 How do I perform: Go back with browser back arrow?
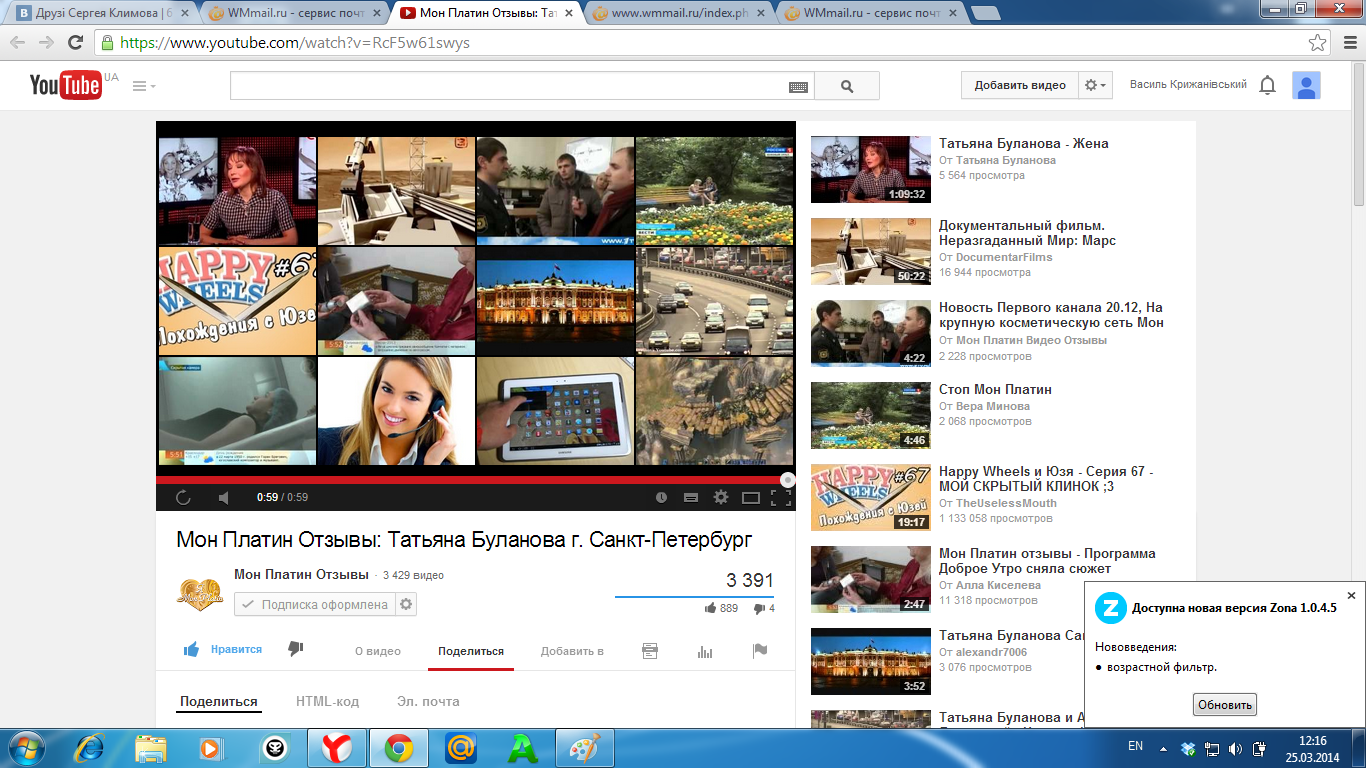[17, 43]
